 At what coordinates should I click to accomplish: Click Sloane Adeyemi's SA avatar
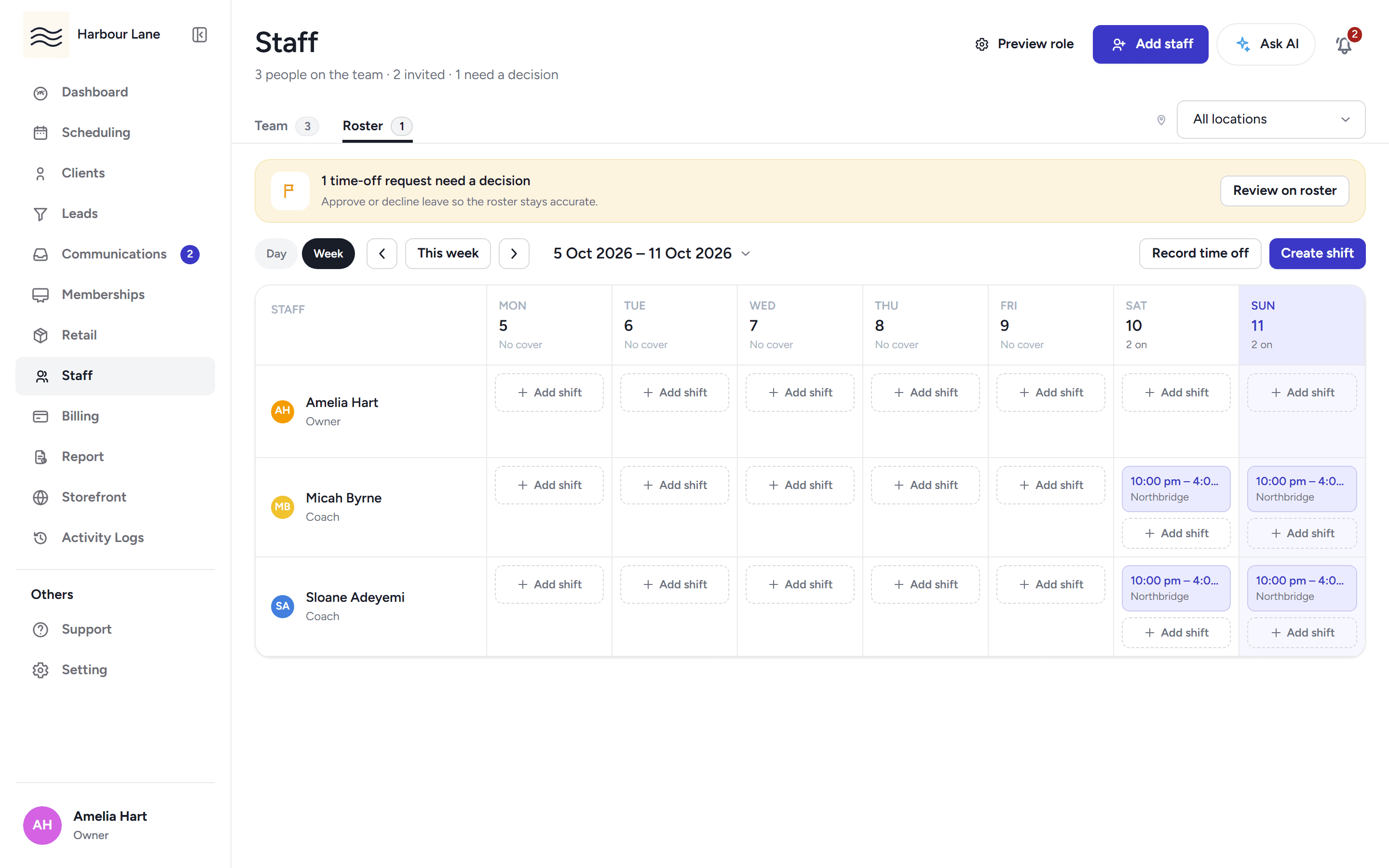click(283, 606)
